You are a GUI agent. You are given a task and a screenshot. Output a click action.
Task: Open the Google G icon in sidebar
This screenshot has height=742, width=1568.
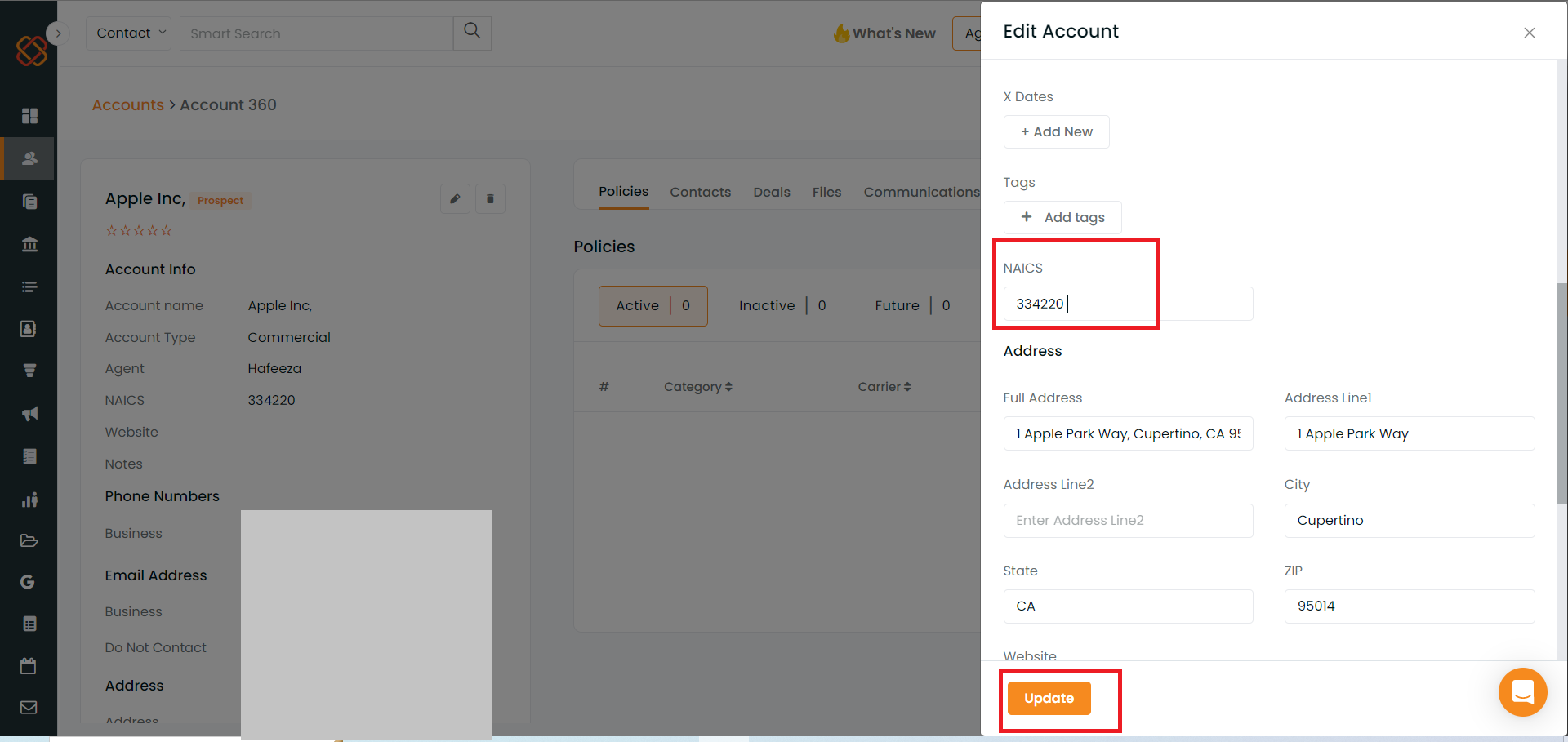(28, 582)
